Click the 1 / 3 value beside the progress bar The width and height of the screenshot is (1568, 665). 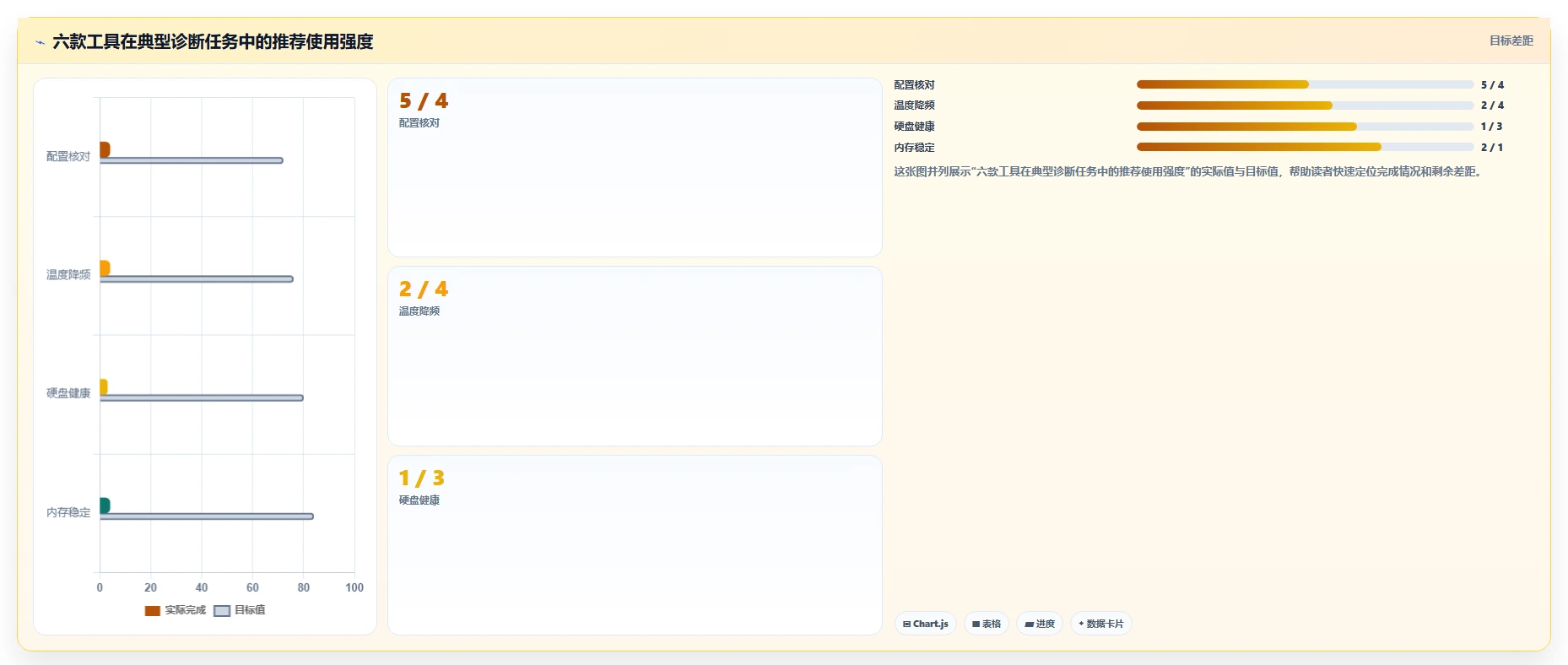click(1491, 127)
